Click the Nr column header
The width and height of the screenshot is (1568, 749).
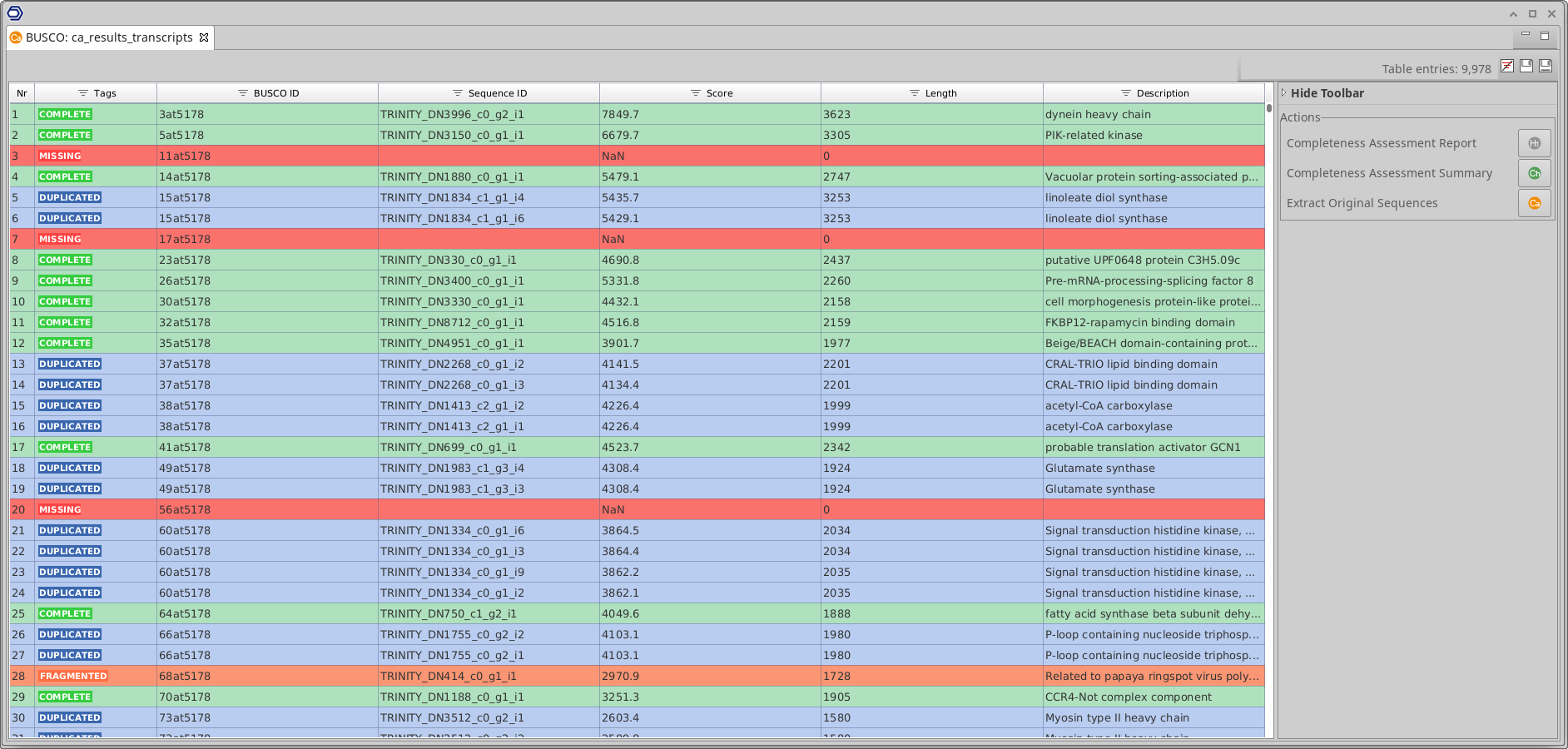coord(22,93)
